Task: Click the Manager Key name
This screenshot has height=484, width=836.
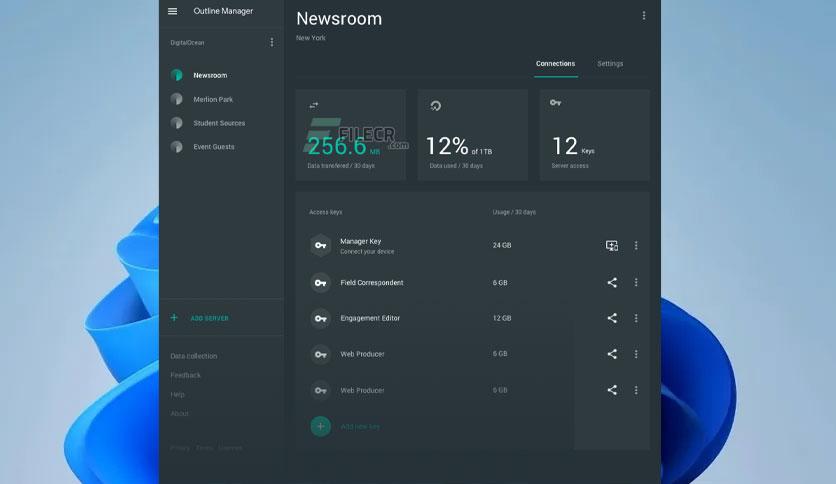Action: point(360,241)
